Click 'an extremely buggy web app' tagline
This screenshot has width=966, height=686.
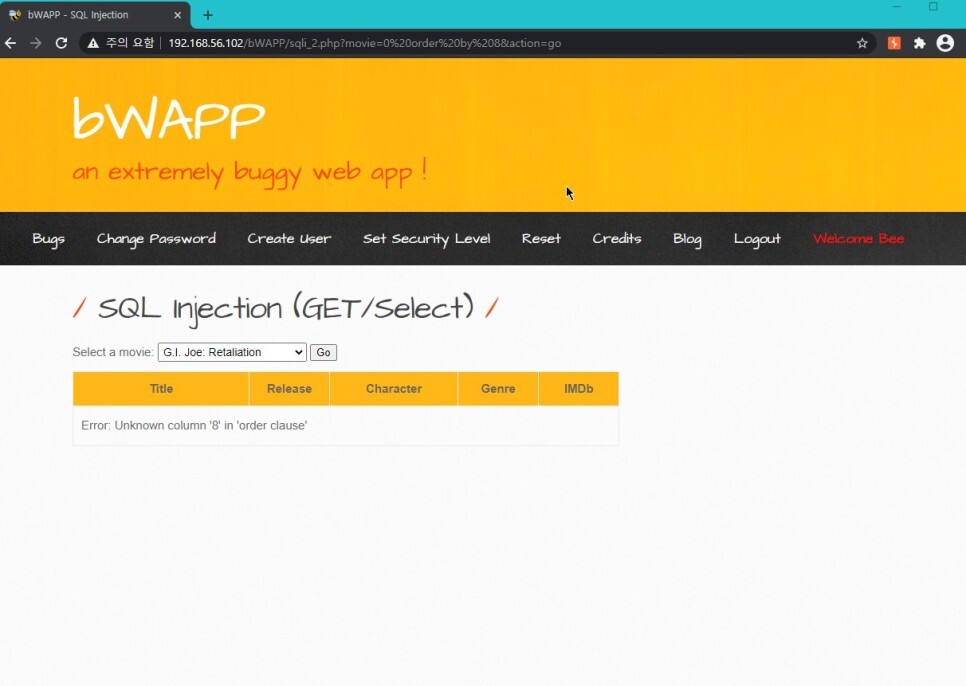[x=250, y=172]
